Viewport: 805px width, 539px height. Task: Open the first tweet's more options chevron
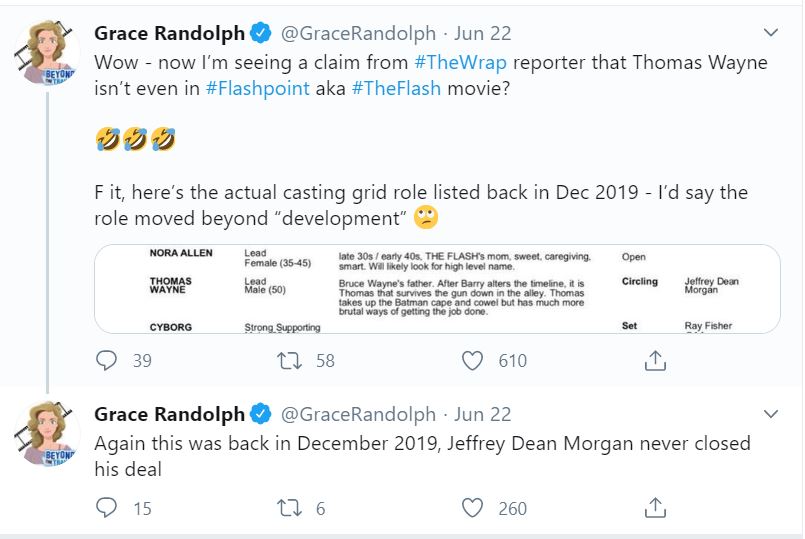pyautogui.click(x=770, y=34)
